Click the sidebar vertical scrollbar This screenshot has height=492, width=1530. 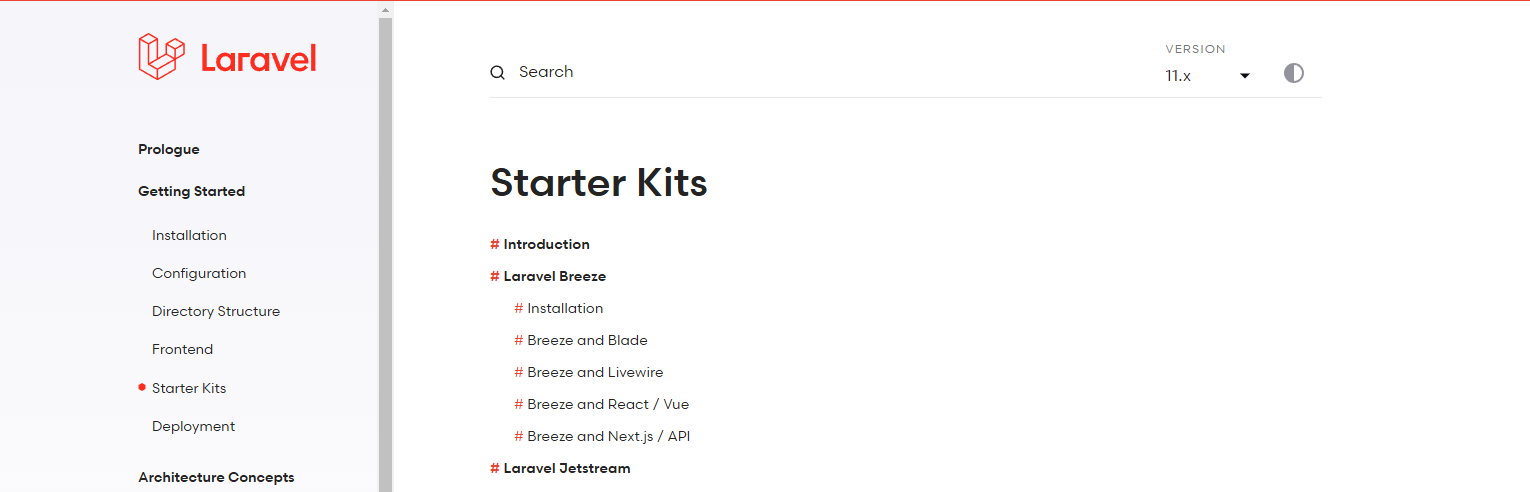(x=385, y=250)
